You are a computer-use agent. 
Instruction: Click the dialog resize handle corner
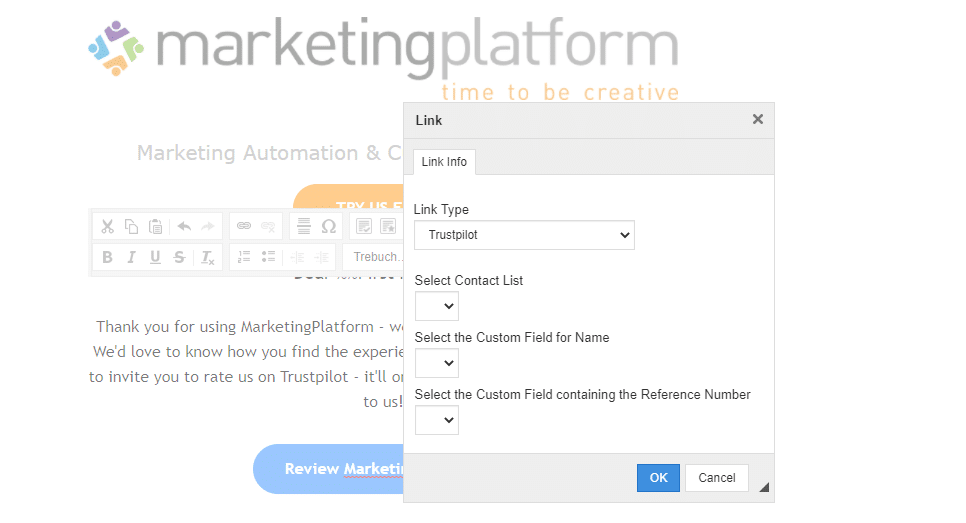pyautogui.click(x=764, y=487)
